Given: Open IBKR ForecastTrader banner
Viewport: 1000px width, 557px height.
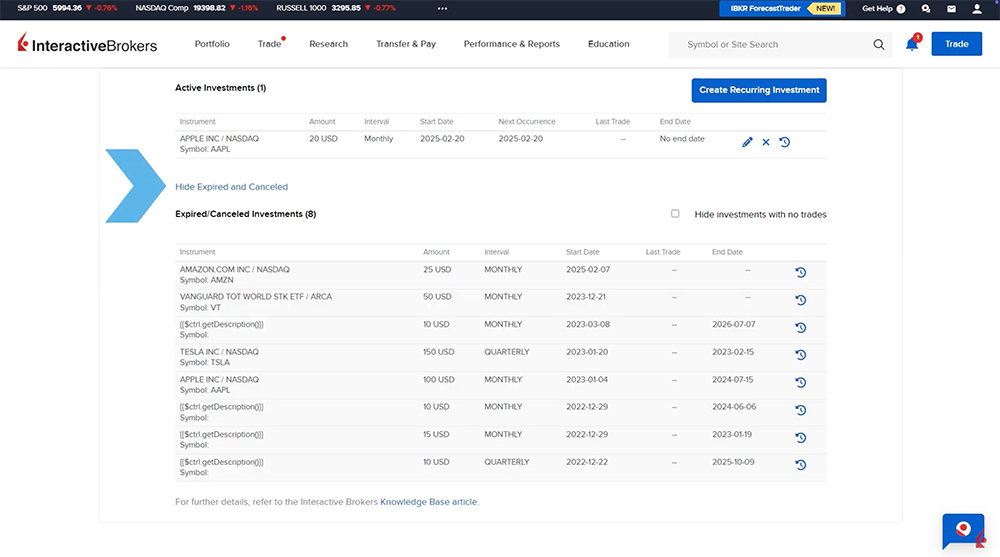Looking at the screenshot, I should click(x=782, y=8).
